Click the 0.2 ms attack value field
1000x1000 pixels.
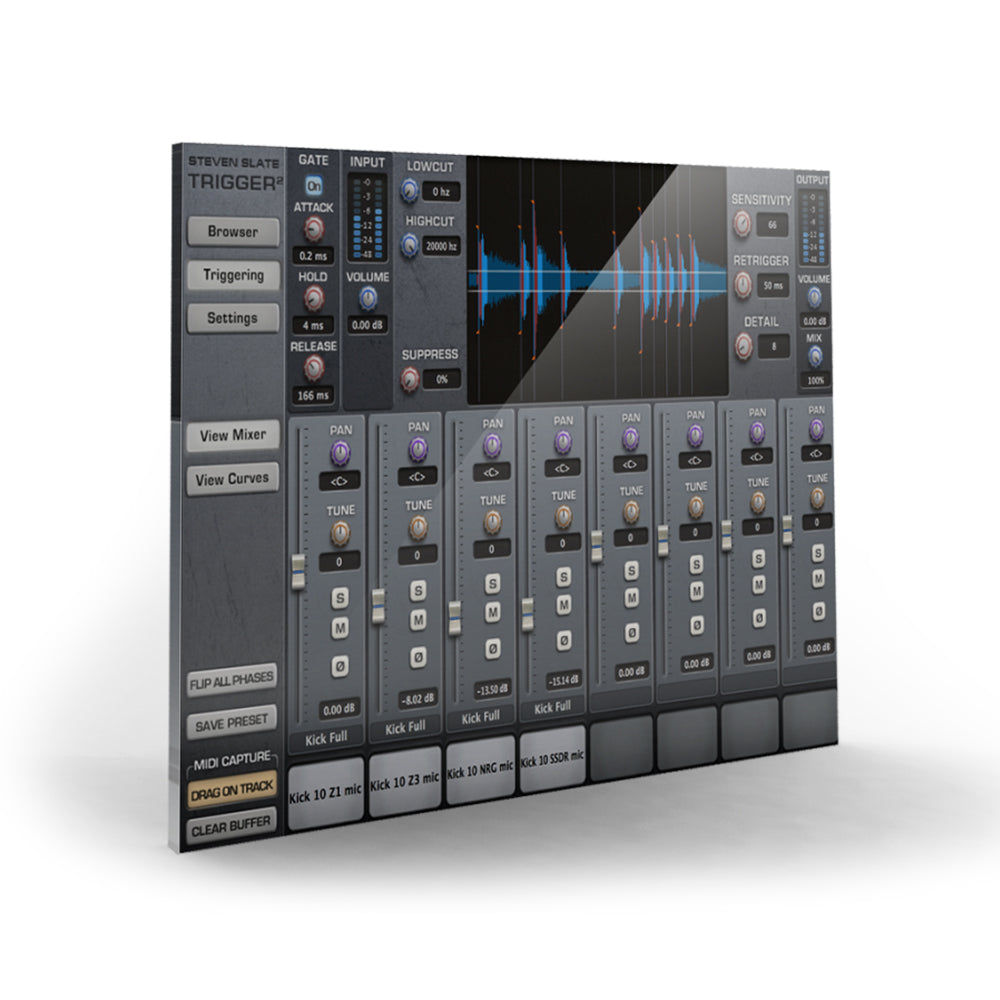(x=313, y=256)
